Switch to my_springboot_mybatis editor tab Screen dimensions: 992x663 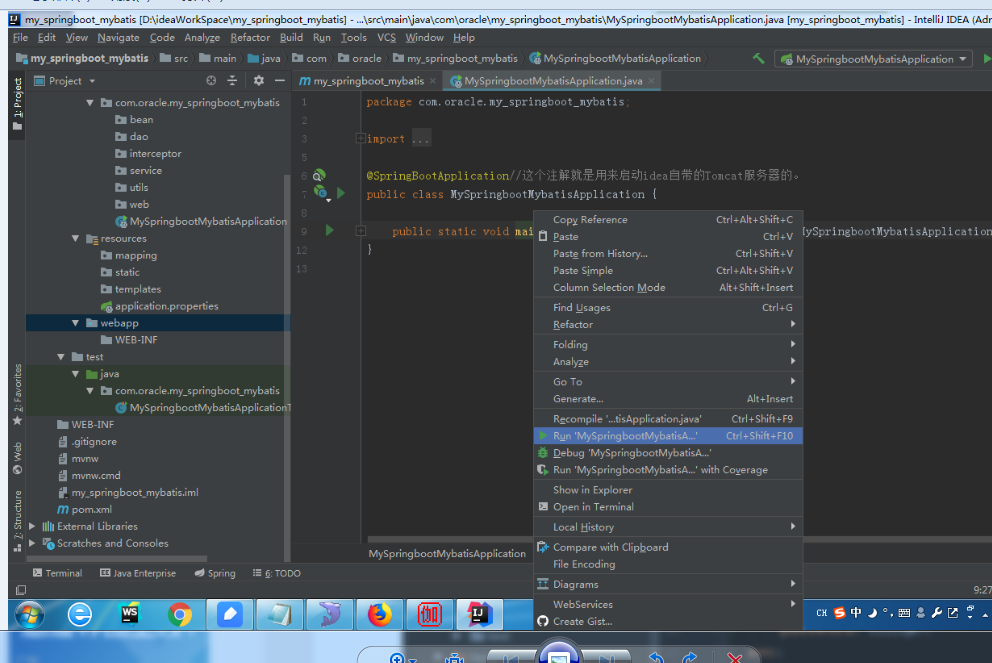tap(367, 81)
